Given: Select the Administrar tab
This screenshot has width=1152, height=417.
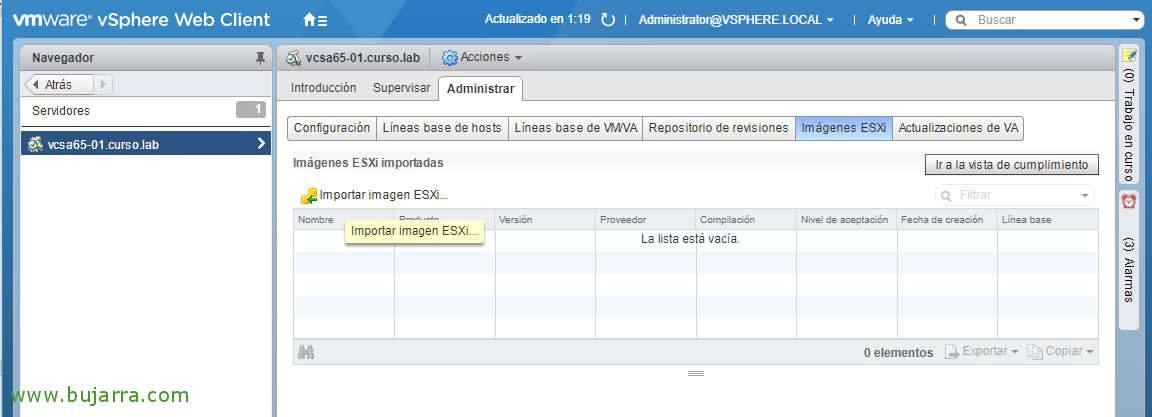Looking at the screenshot, I should pyautogui.click(x=480, y=89).
